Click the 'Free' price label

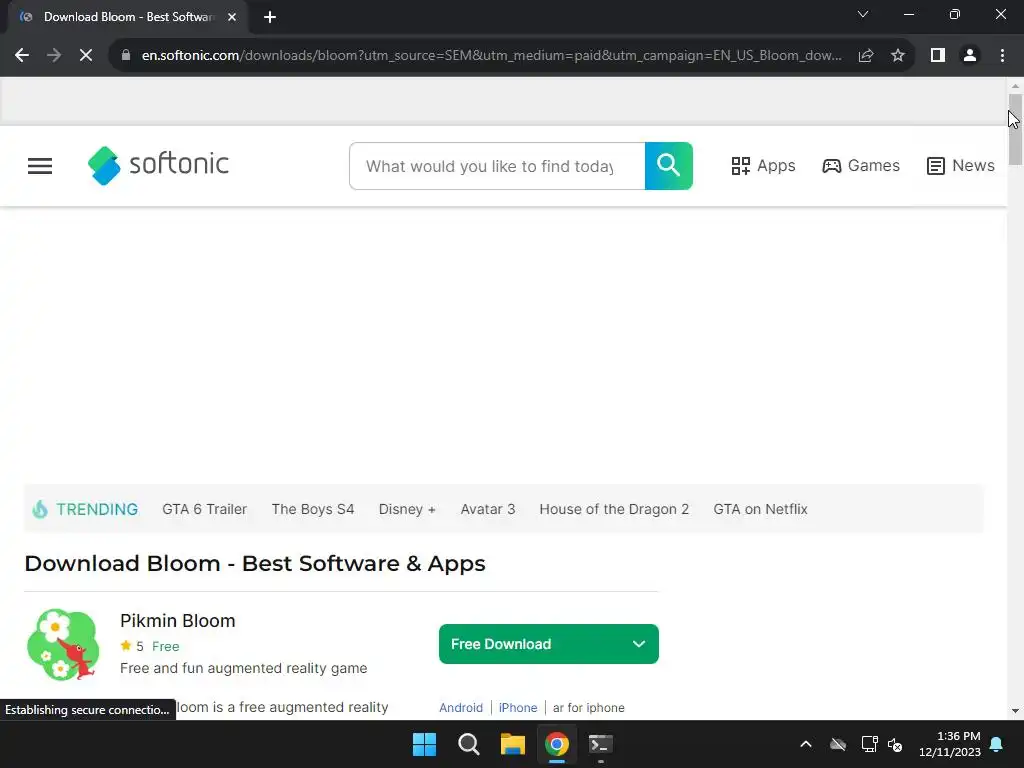[x=165, y=647]
